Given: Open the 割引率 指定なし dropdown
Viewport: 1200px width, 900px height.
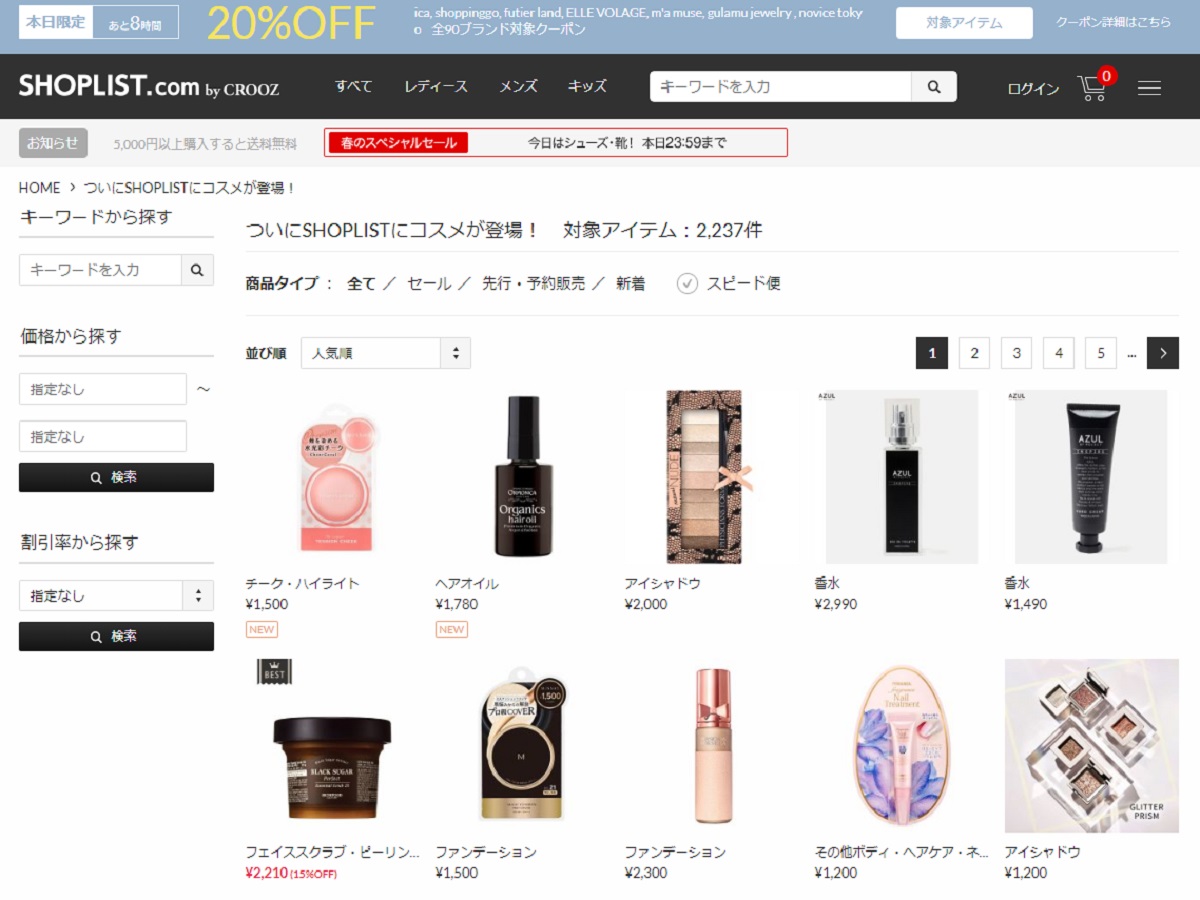Looking at the screenshot, I should 116,596.
